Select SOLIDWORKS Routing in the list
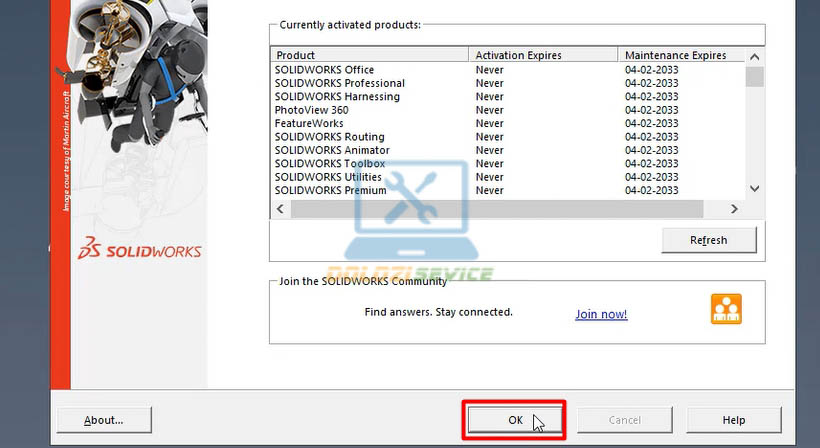The height and width of the screenshot is (448, 820). 329,137
